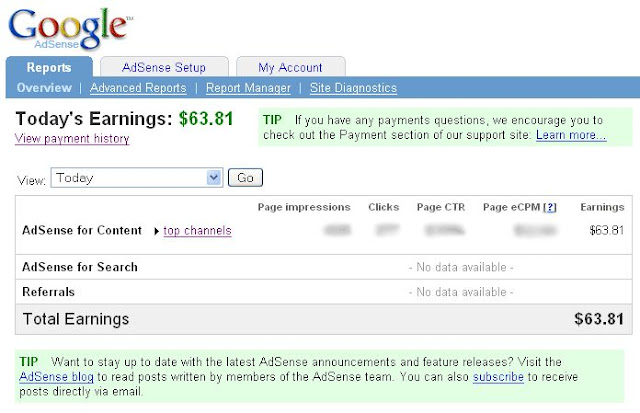640x413 pixels.
Task: Open Site Diagnostics page
Action: pos(353,88)
